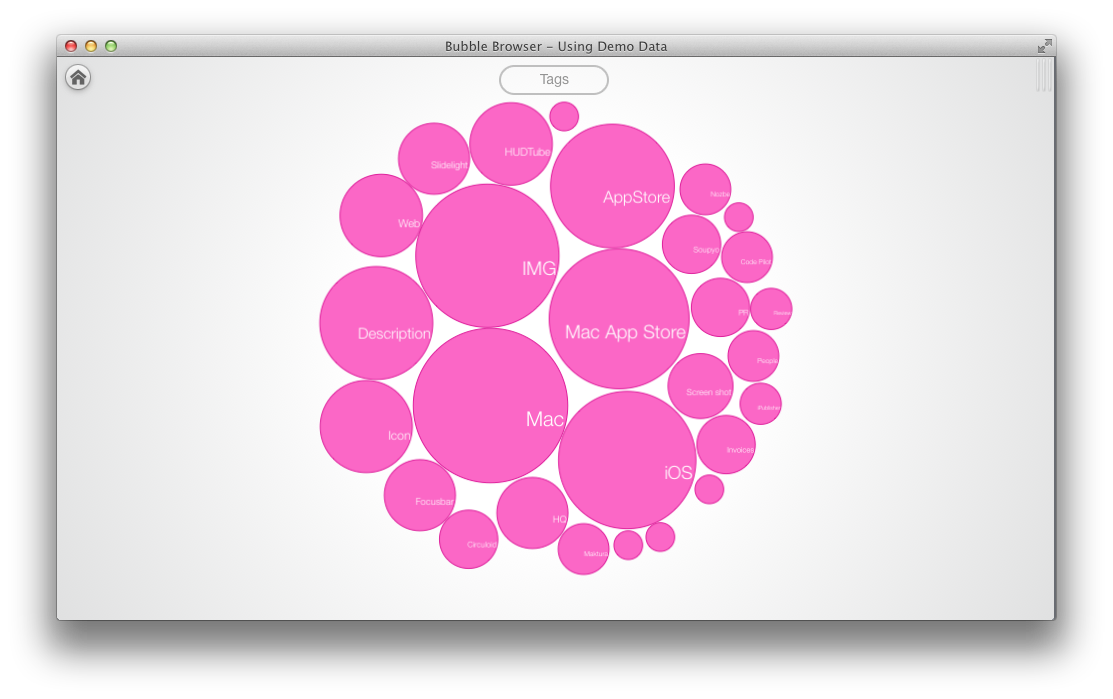Select the Nozbe bubble
The height and width of the screenshot is (699, 1113).
(x=706, y=189)
